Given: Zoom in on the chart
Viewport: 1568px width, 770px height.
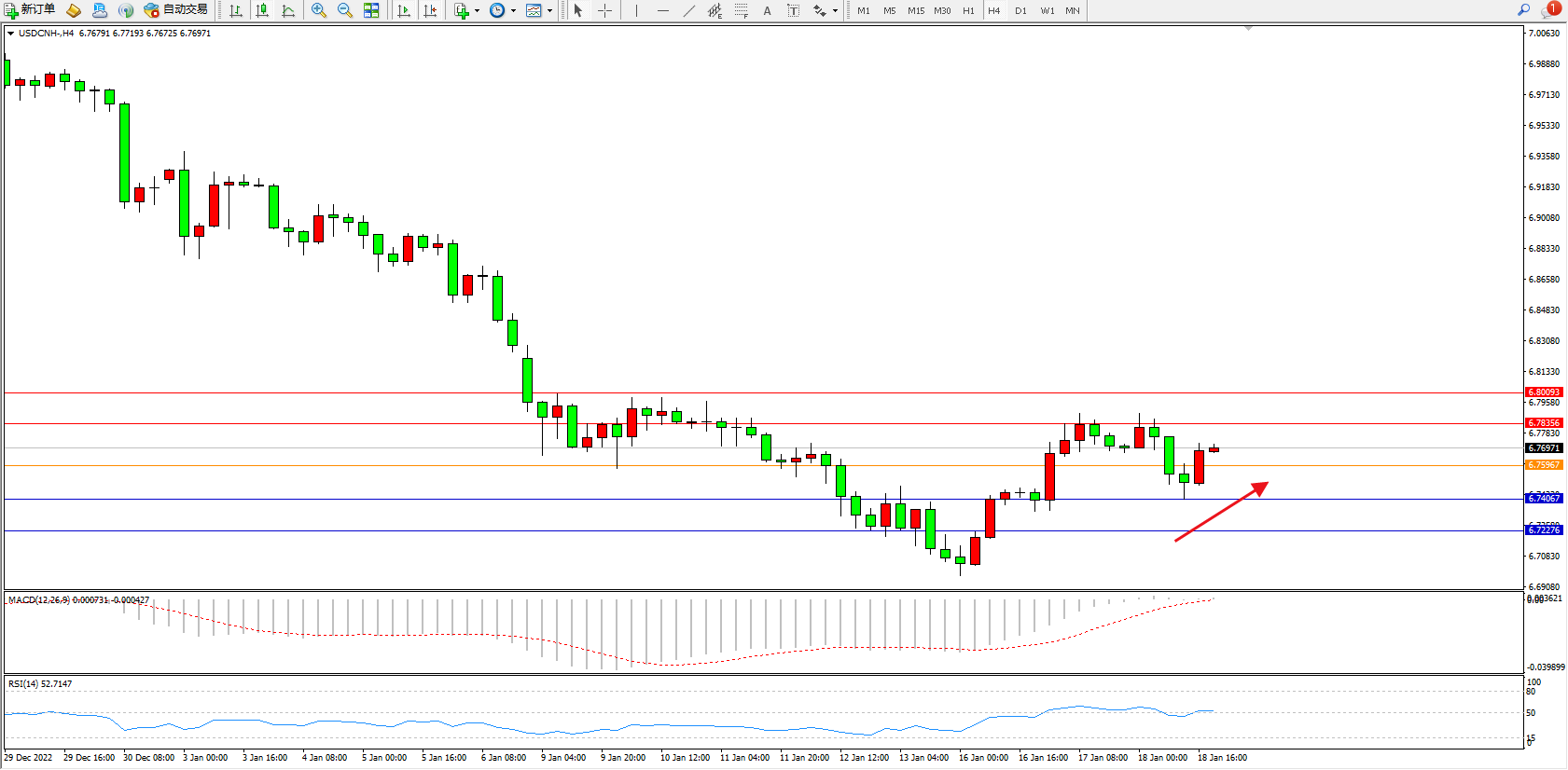Looking at the screenshot, I should [x=319, y=10].
